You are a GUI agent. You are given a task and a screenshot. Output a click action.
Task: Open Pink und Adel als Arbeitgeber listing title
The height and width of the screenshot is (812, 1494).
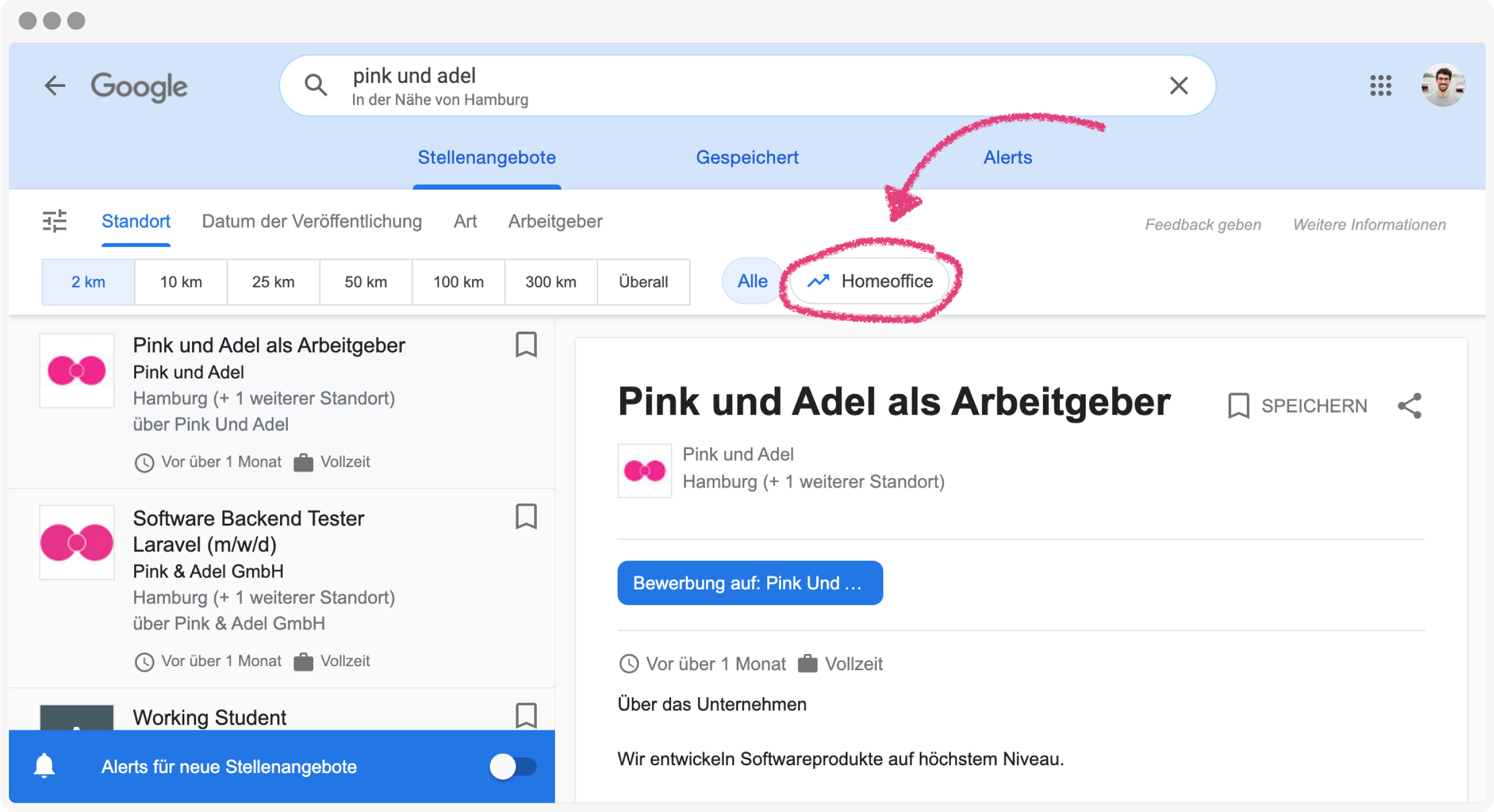[269, 346]
